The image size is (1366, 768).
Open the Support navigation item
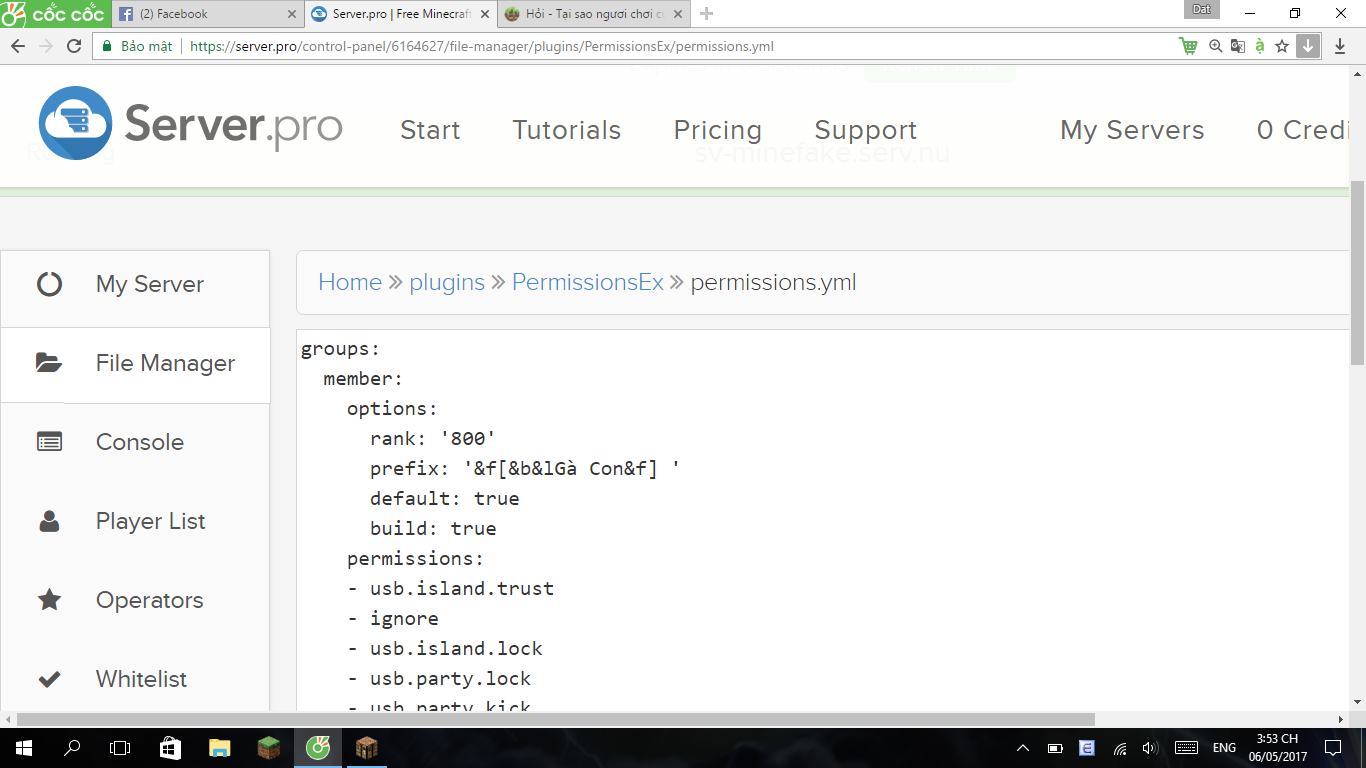pos(866,130)
